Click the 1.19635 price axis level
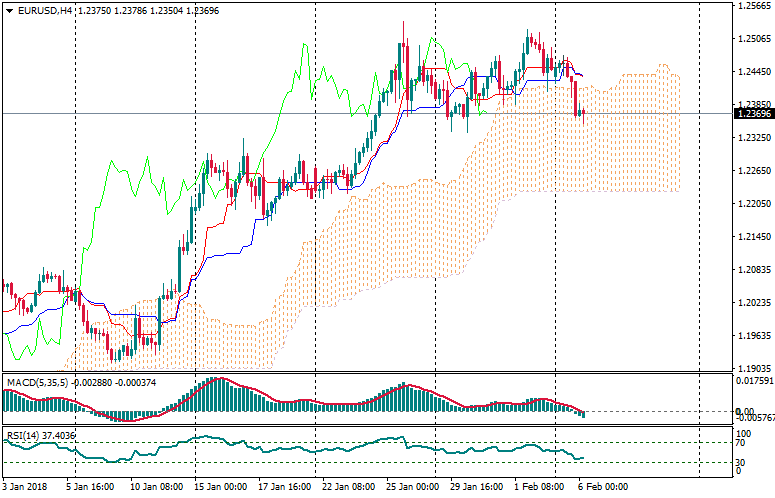This screenshot has width=775, height=498. point(753,335)
